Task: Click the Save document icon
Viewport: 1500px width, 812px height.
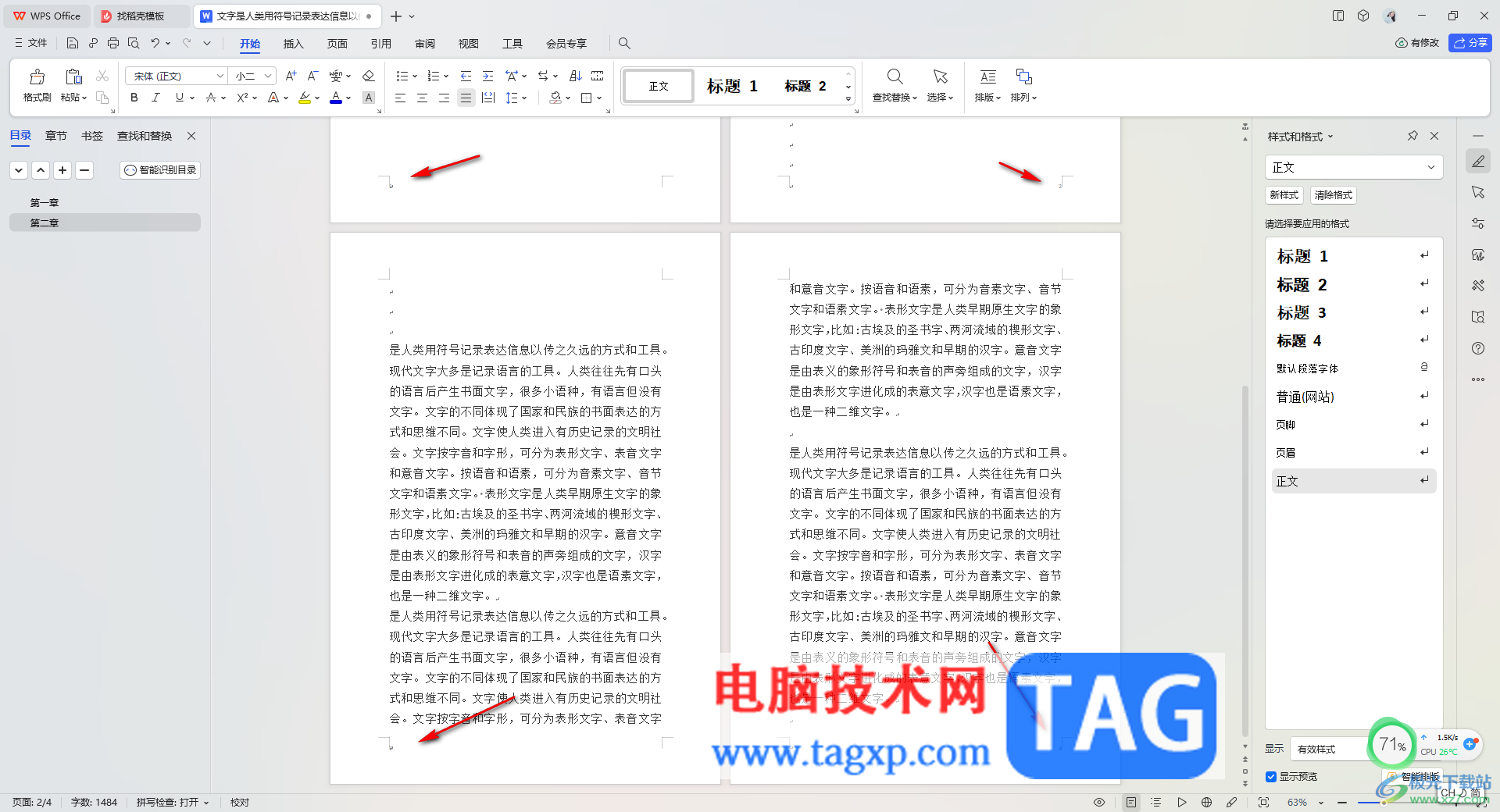Action: click(73, 43)
